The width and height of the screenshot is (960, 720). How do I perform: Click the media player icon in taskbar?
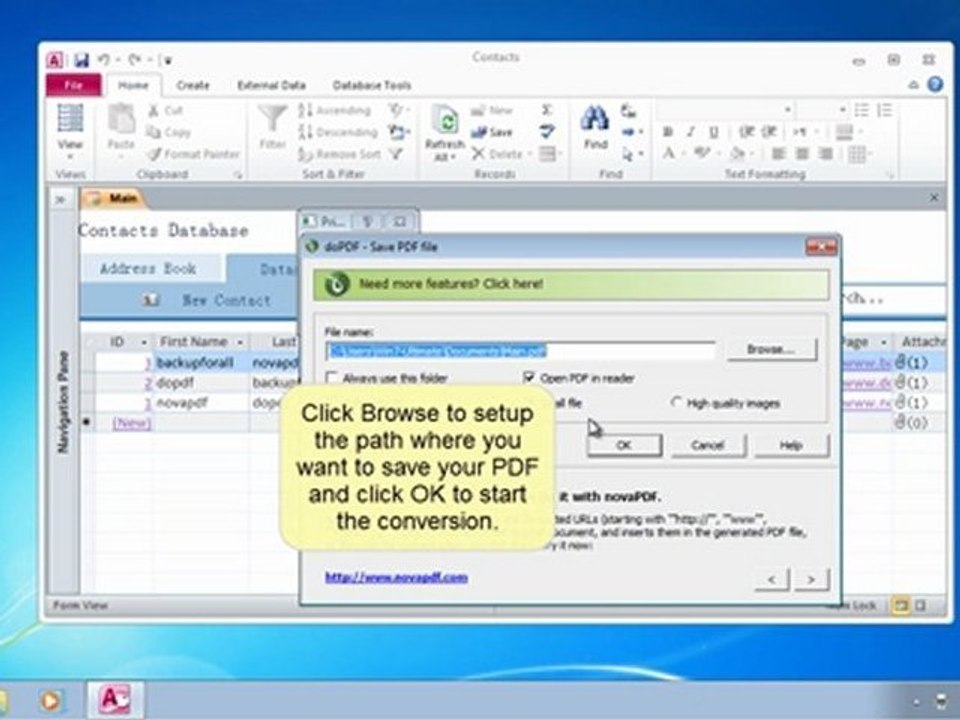pos(50,700)
